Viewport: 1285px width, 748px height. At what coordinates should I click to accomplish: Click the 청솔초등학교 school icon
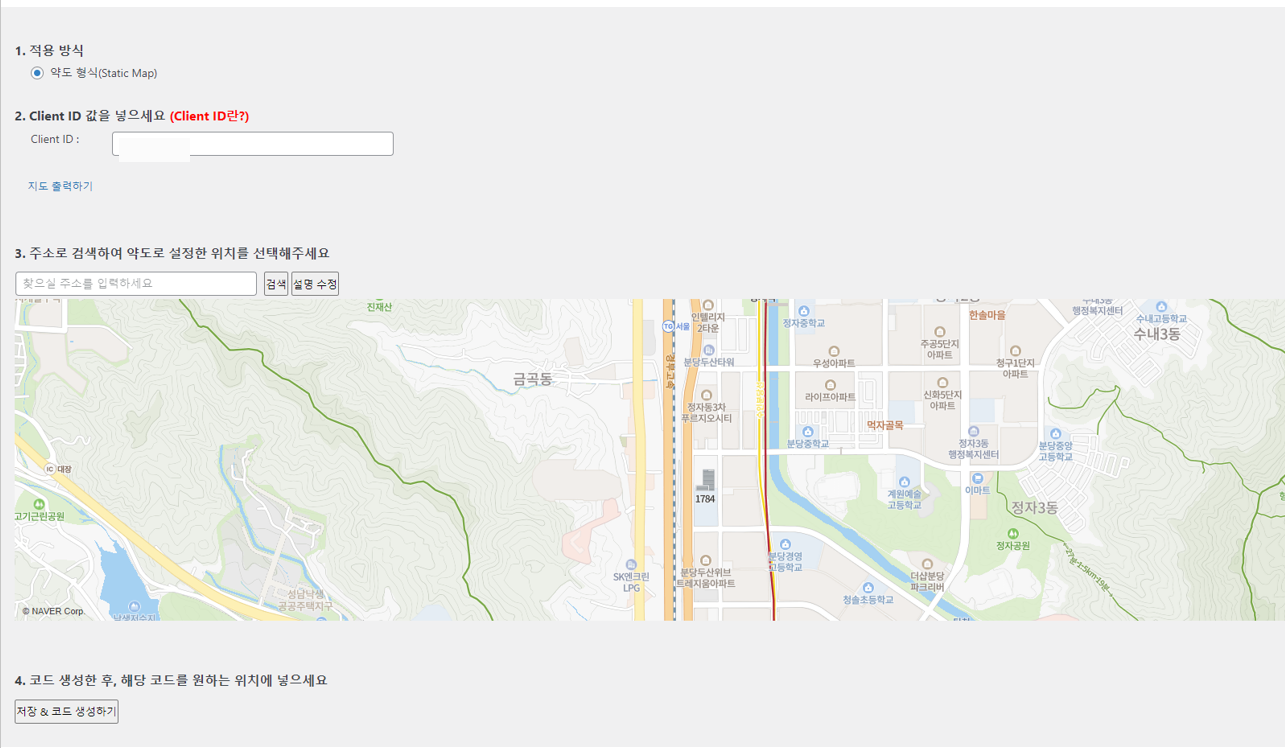coord(868,588)
